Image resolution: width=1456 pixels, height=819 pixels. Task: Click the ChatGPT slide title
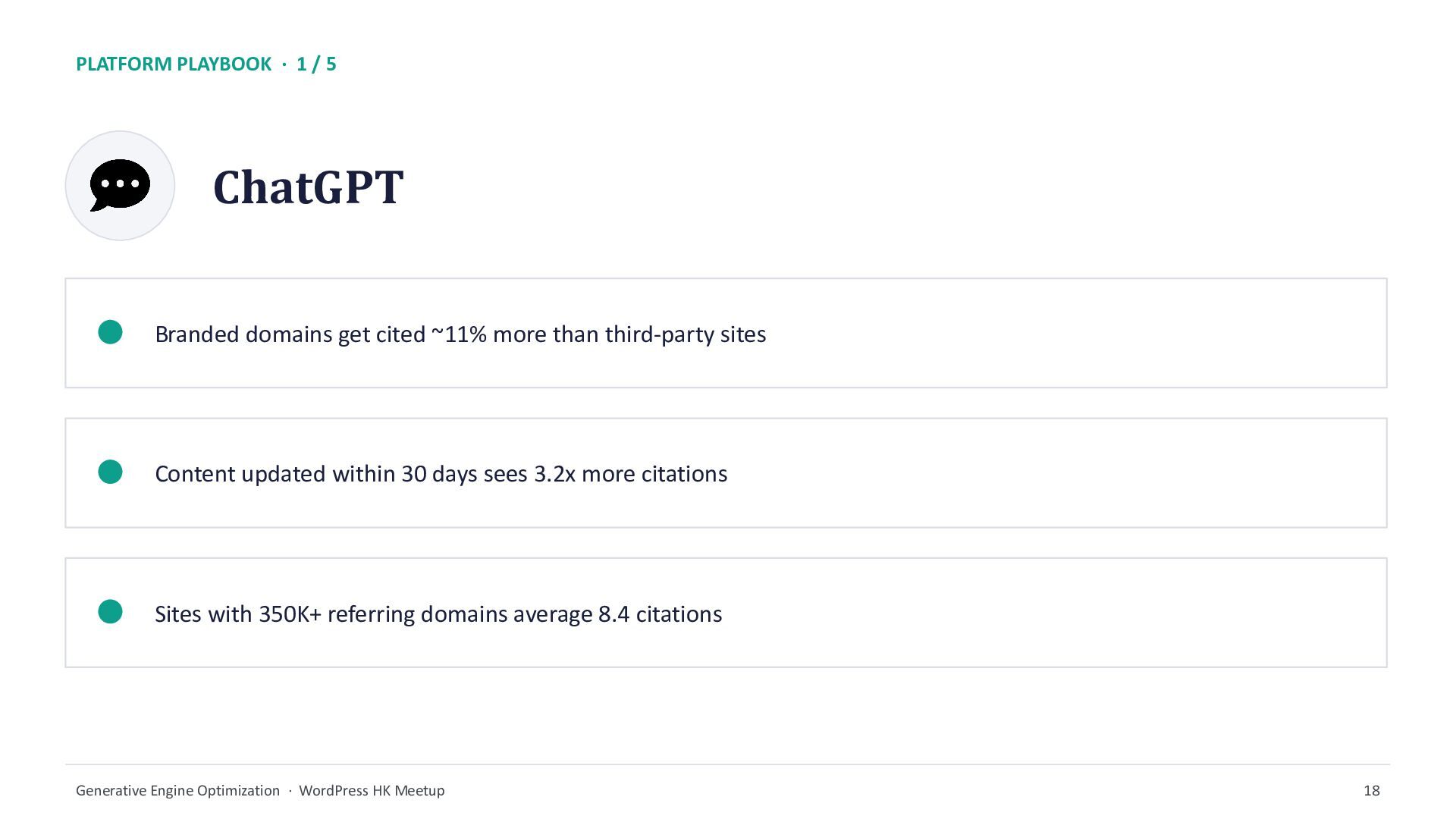tap(308, 187)
